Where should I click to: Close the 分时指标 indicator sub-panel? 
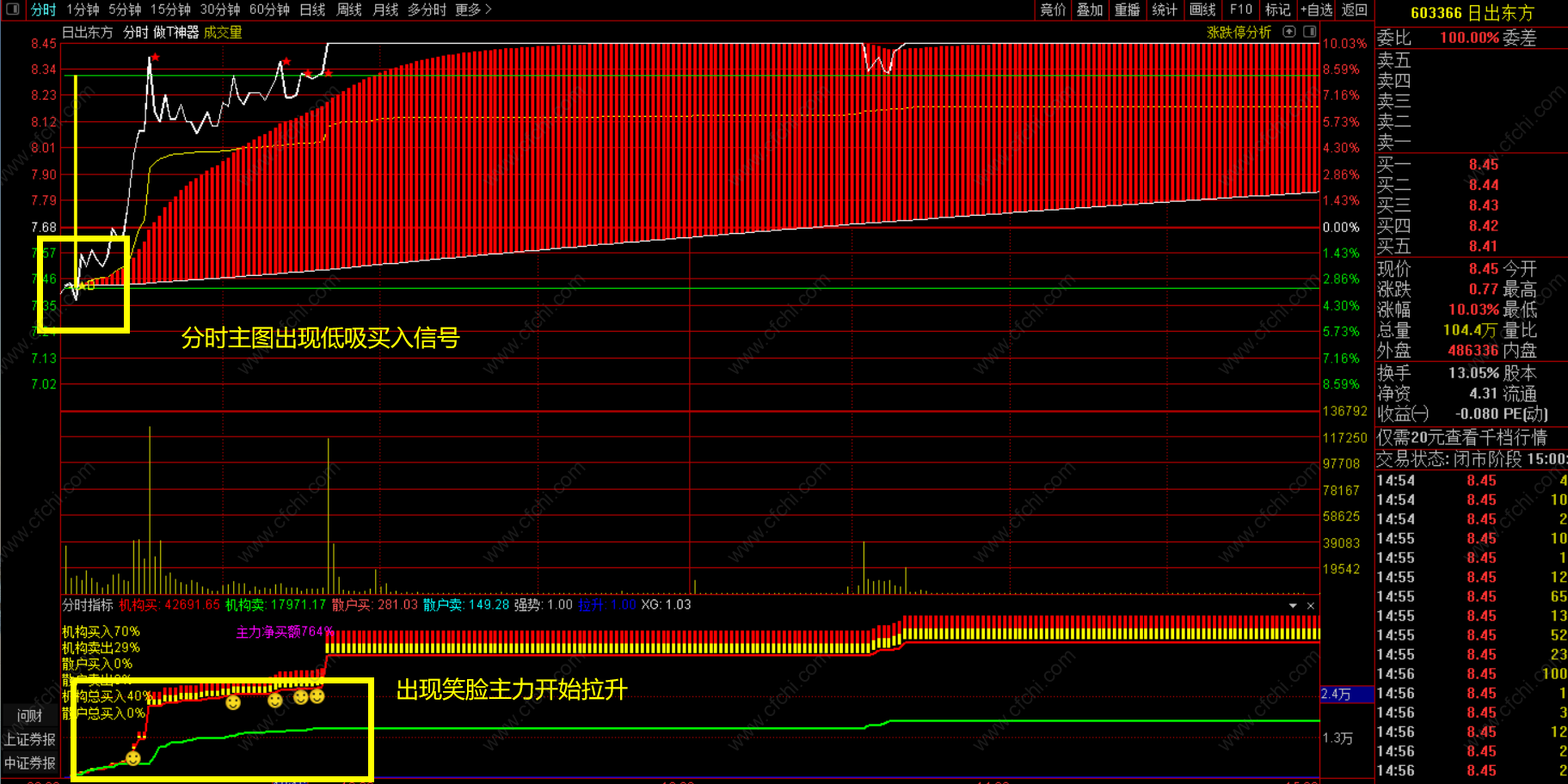coord(1310,606)
